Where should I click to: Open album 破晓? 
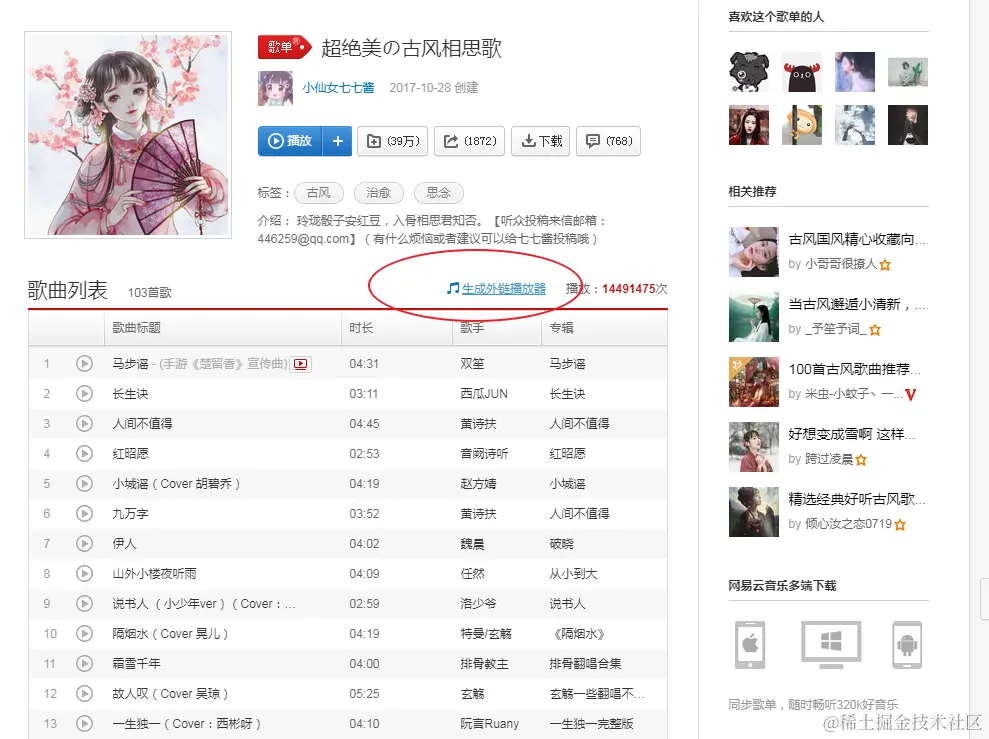[561, 544]
